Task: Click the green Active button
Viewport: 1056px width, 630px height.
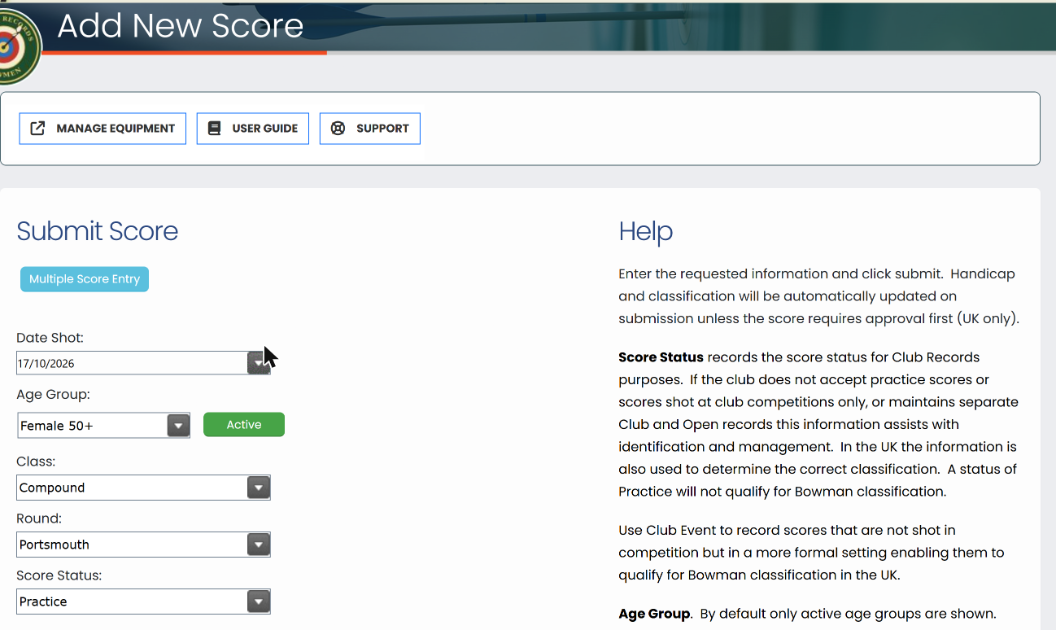Action: point(244,424)
